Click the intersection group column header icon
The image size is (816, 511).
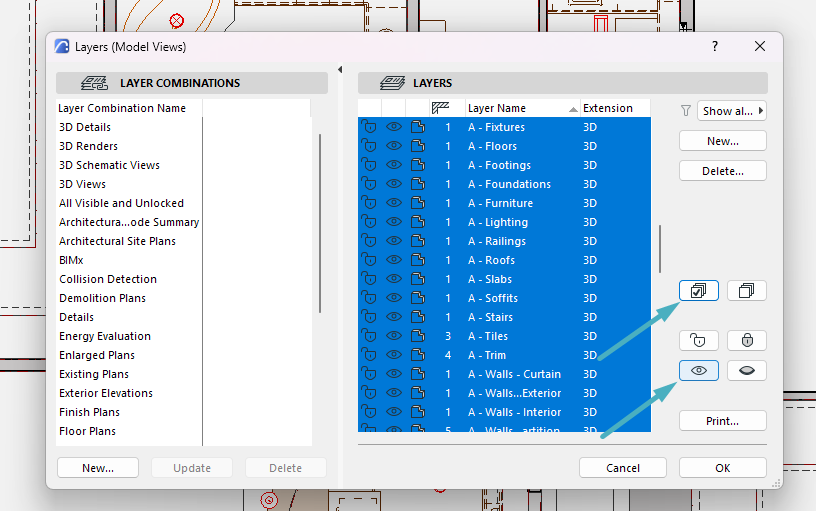(x=441, y=108)
